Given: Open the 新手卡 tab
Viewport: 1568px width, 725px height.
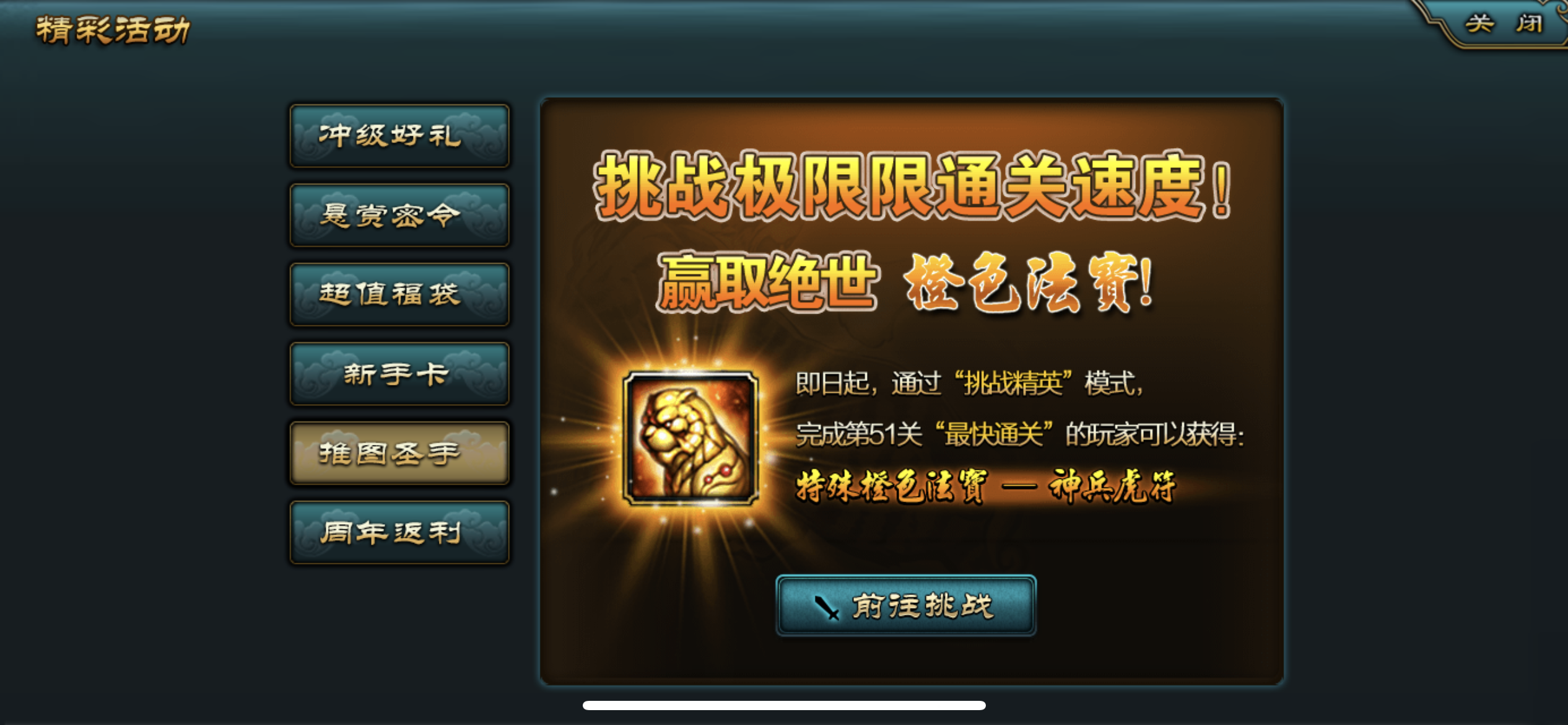Looking at the screenshot, I should coord(399,374).
